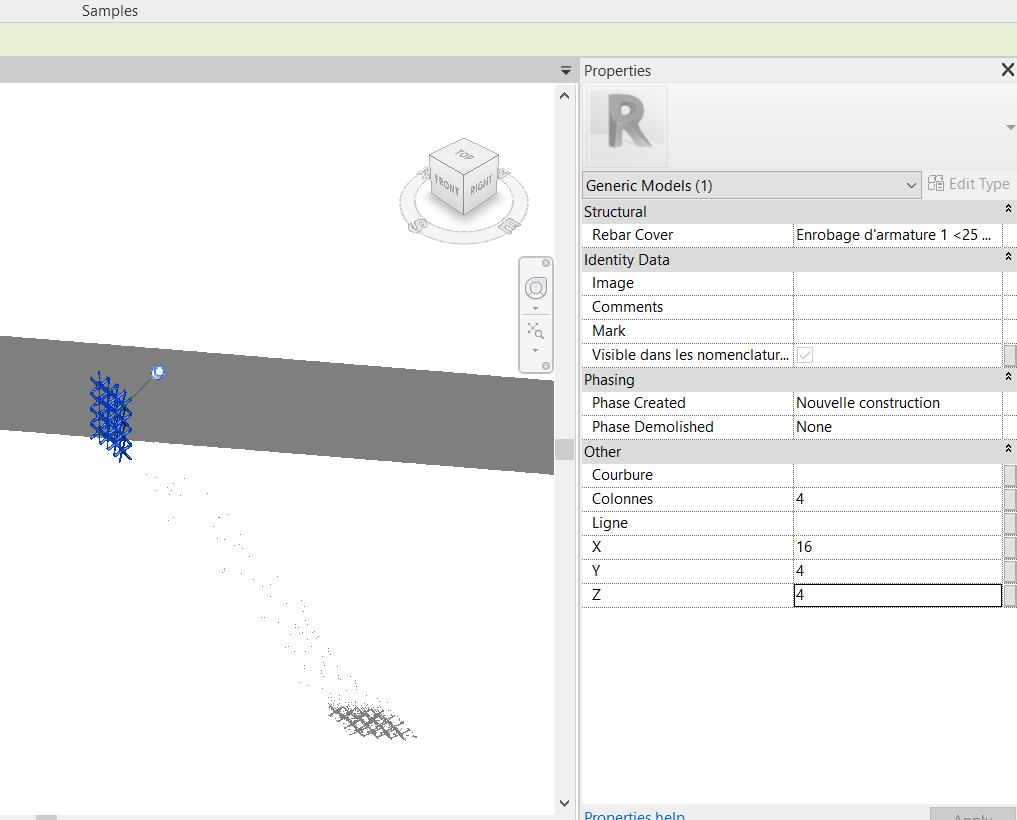Toggle the Visible dans les nomenclatures checkbox

pyautogui.click(x=804, y=355)
